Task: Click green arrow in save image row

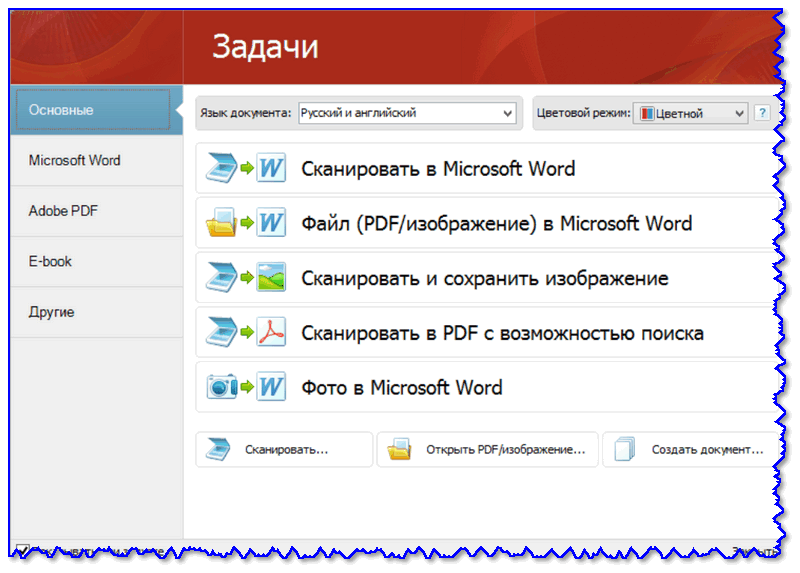Action: [x=247, y=277]
